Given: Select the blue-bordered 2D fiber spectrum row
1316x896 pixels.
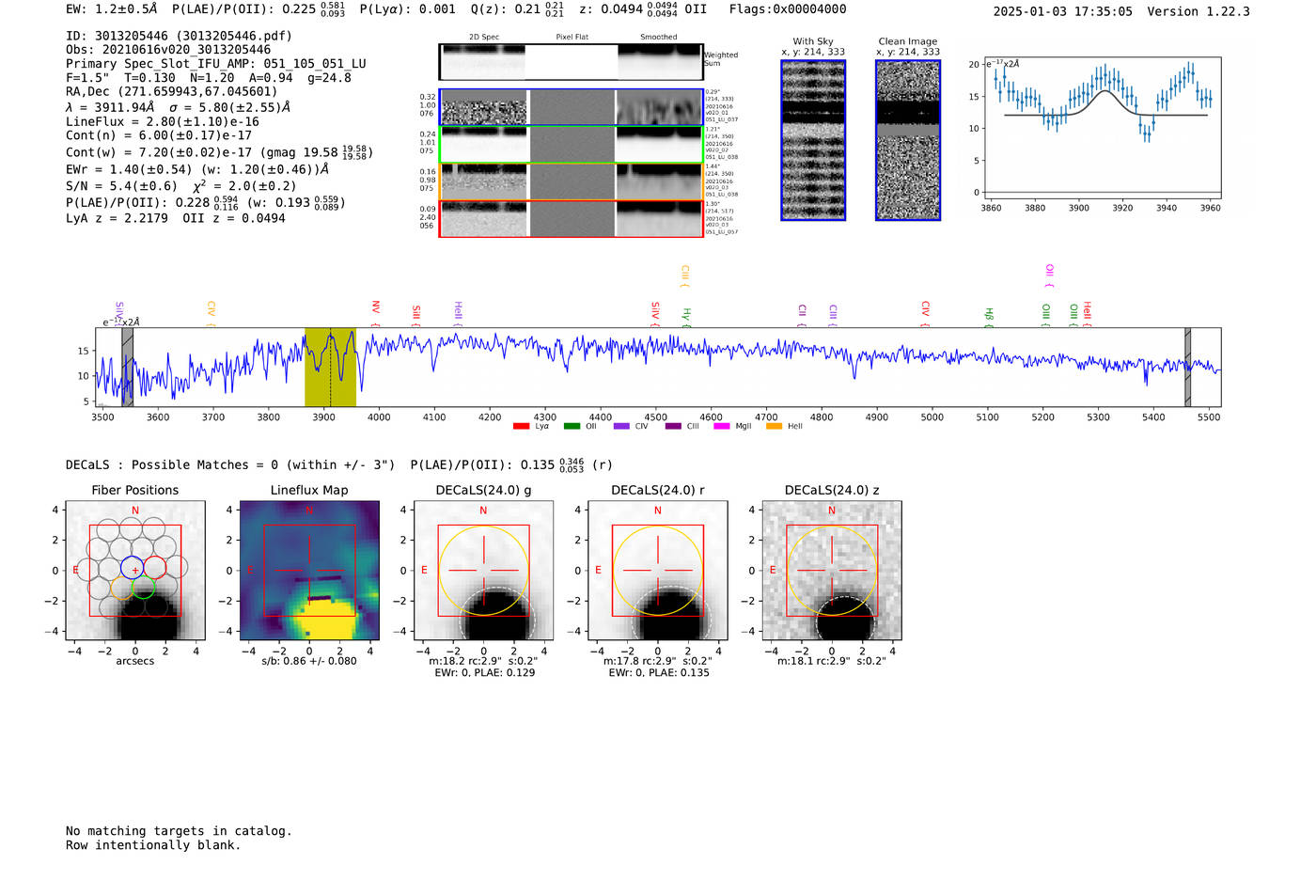Looking at the screenshot, I should click(572, 107).
